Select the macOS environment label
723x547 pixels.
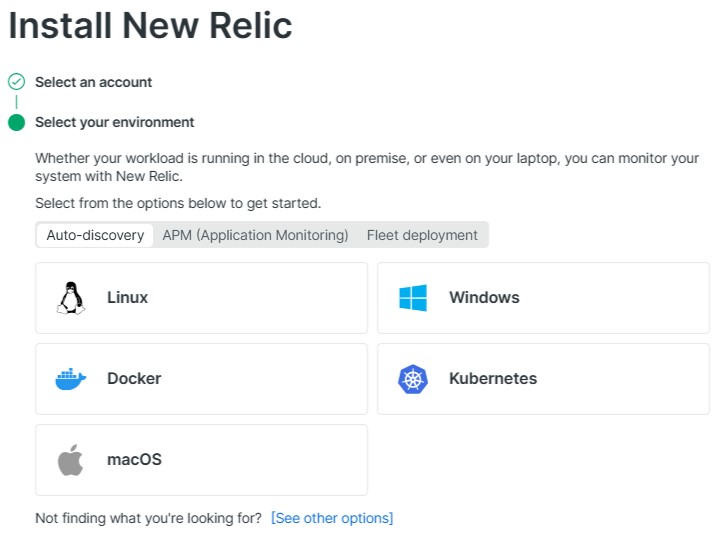[134, 460]
